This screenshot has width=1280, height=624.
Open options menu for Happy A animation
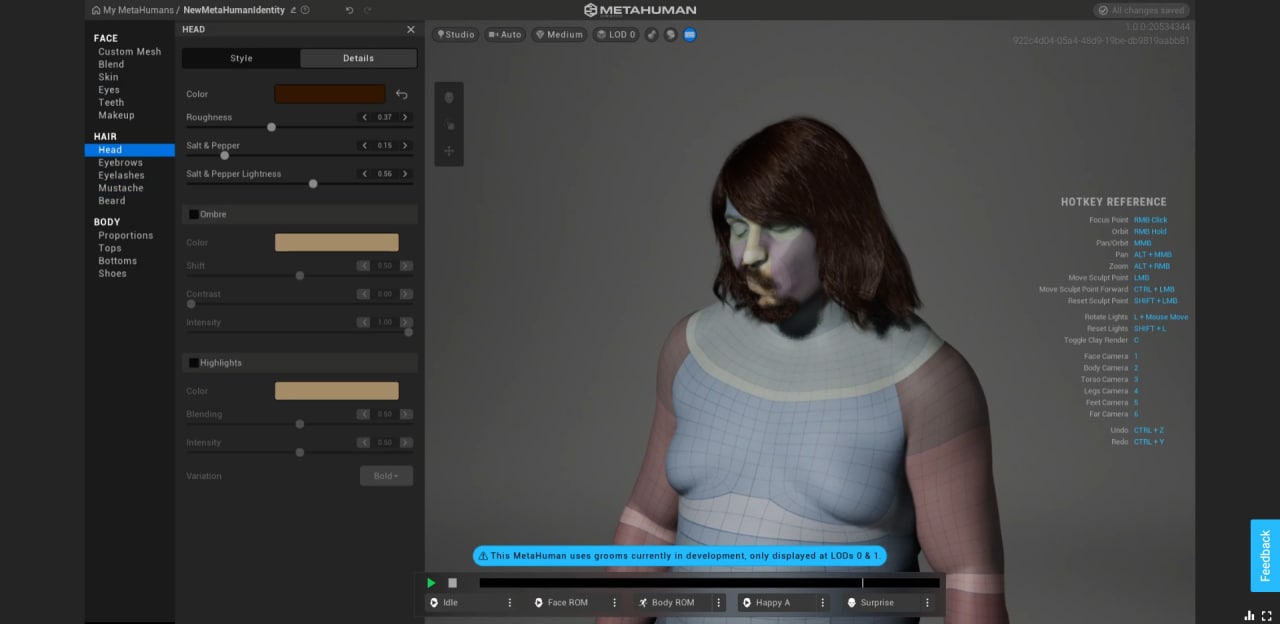823,603
